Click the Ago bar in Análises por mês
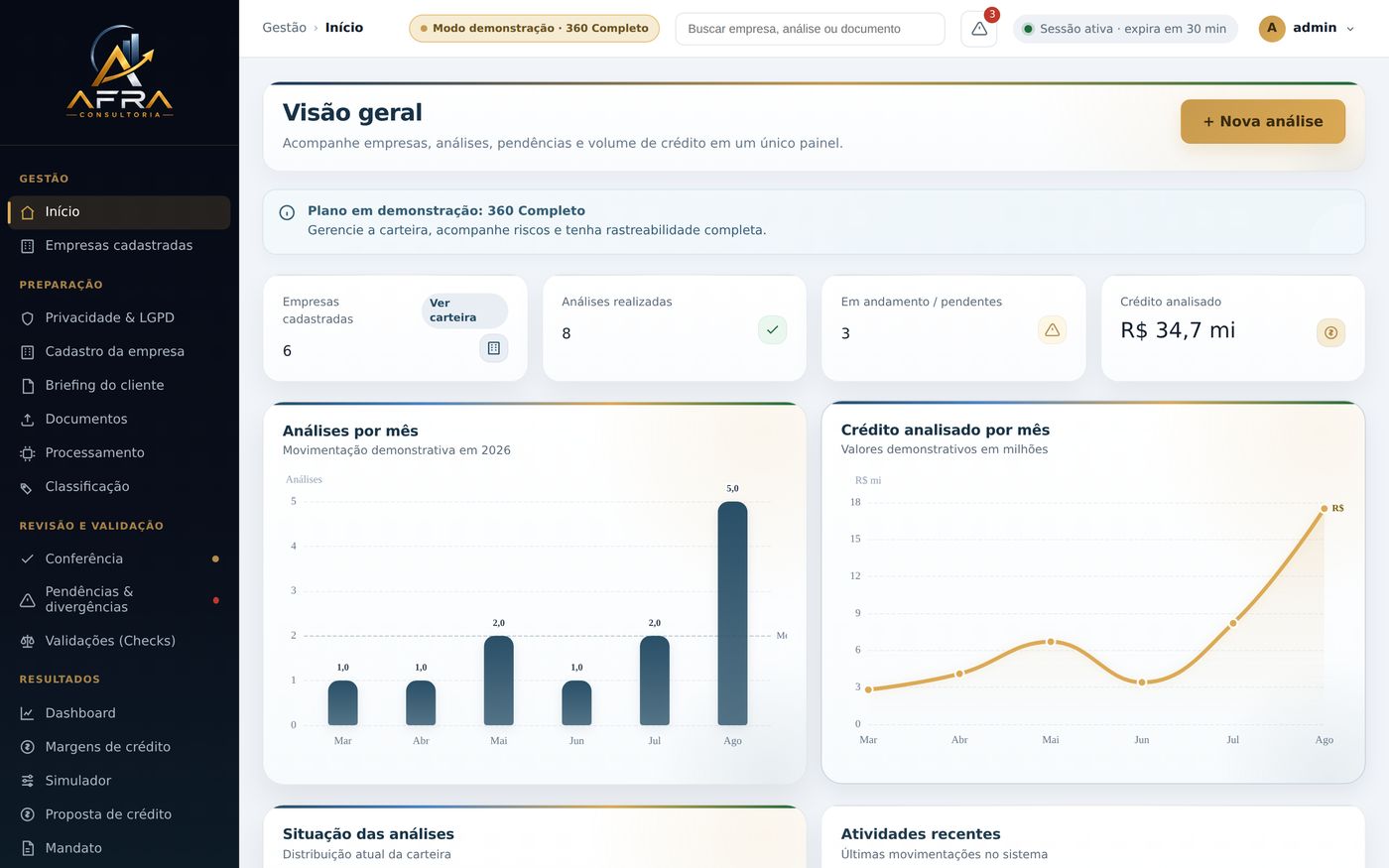The width and height of the screenshot is (1389, 868). point(732,613)
